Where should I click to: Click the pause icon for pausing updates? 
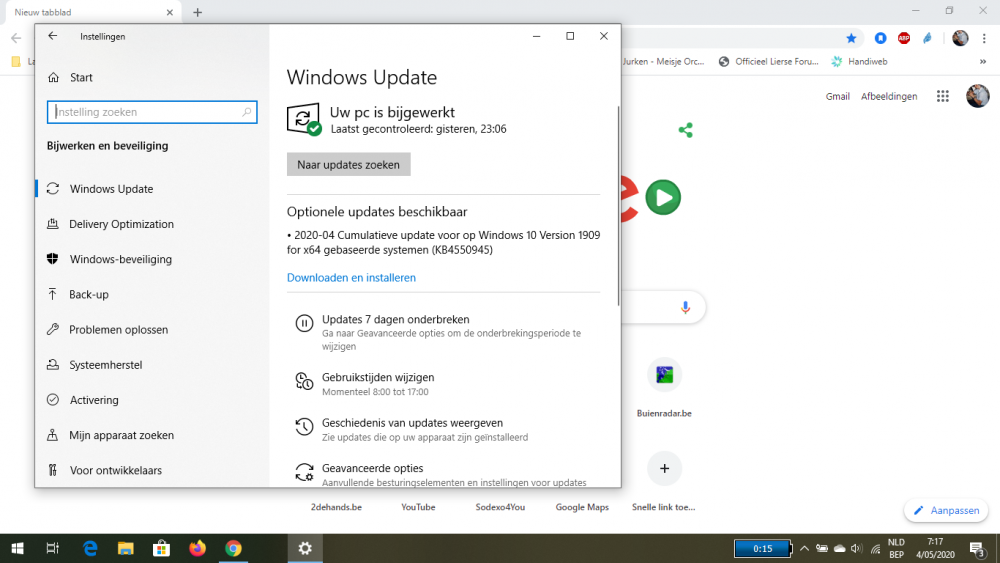(x=304, y=323)
